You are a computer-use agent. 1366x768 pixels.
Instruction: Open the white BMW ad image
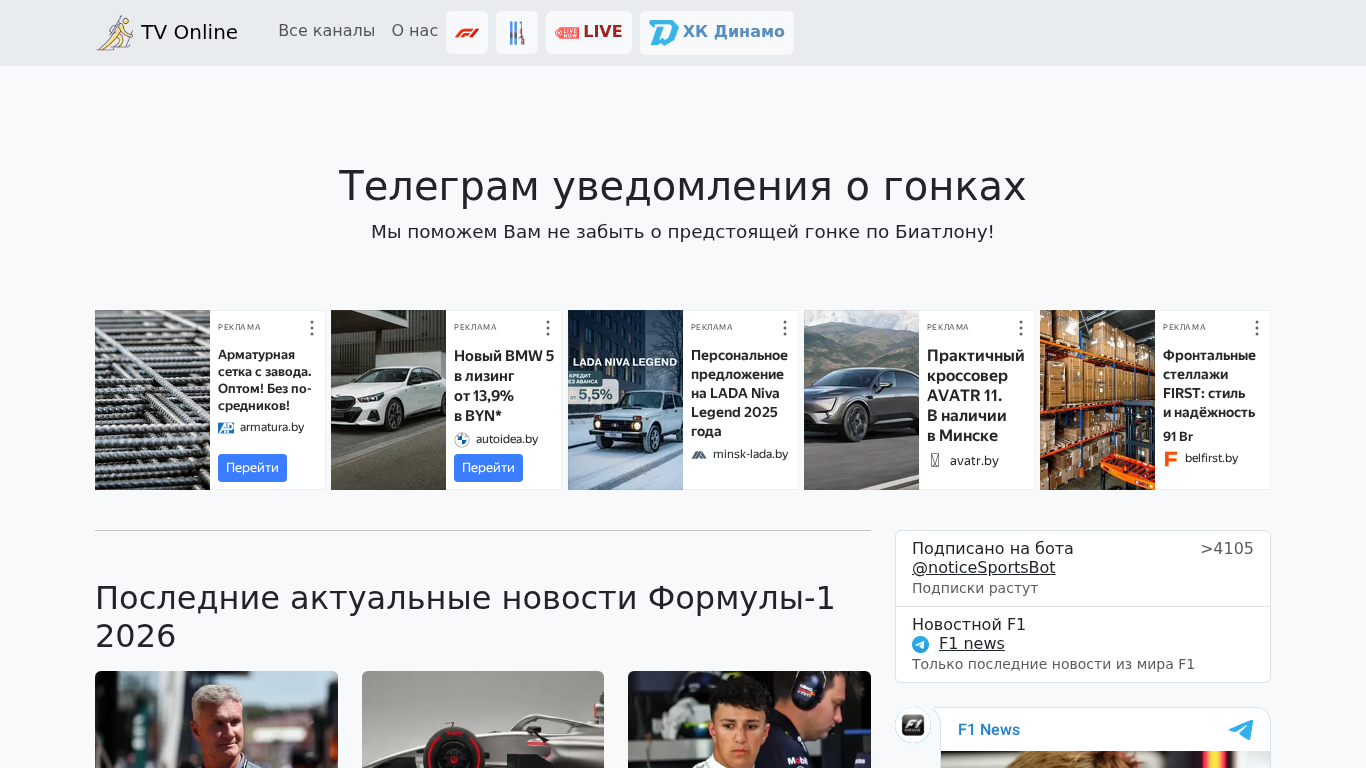tap(388, 400)
